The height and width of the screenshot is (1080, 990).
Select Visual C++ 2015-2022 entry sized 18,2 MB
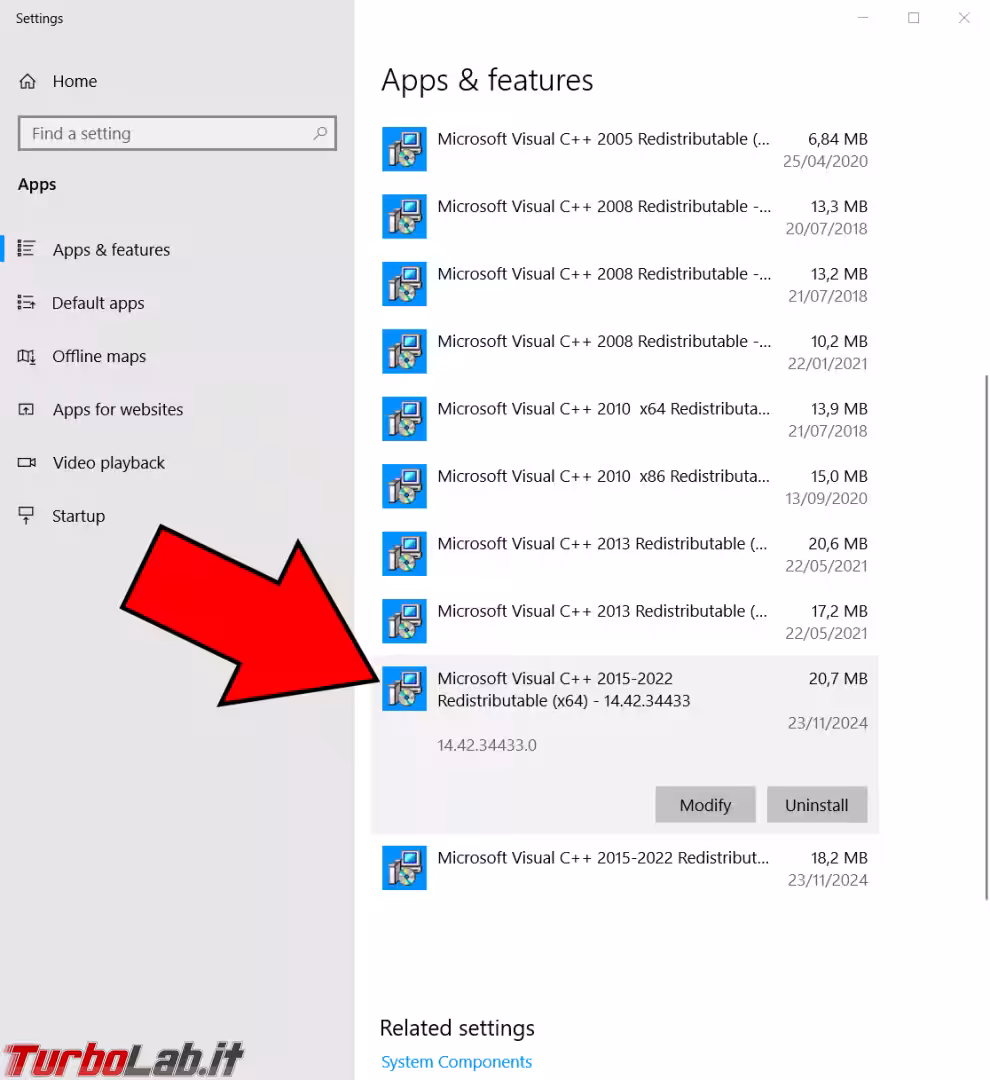(625, 868)
